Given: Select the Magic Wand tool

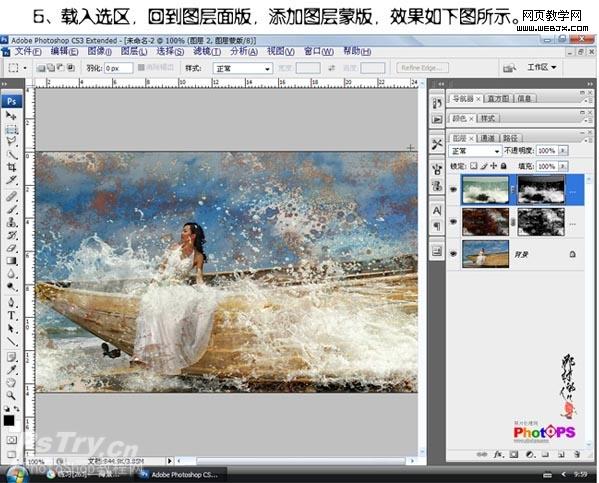Looking at the screenshot, I should coord(11,155).
